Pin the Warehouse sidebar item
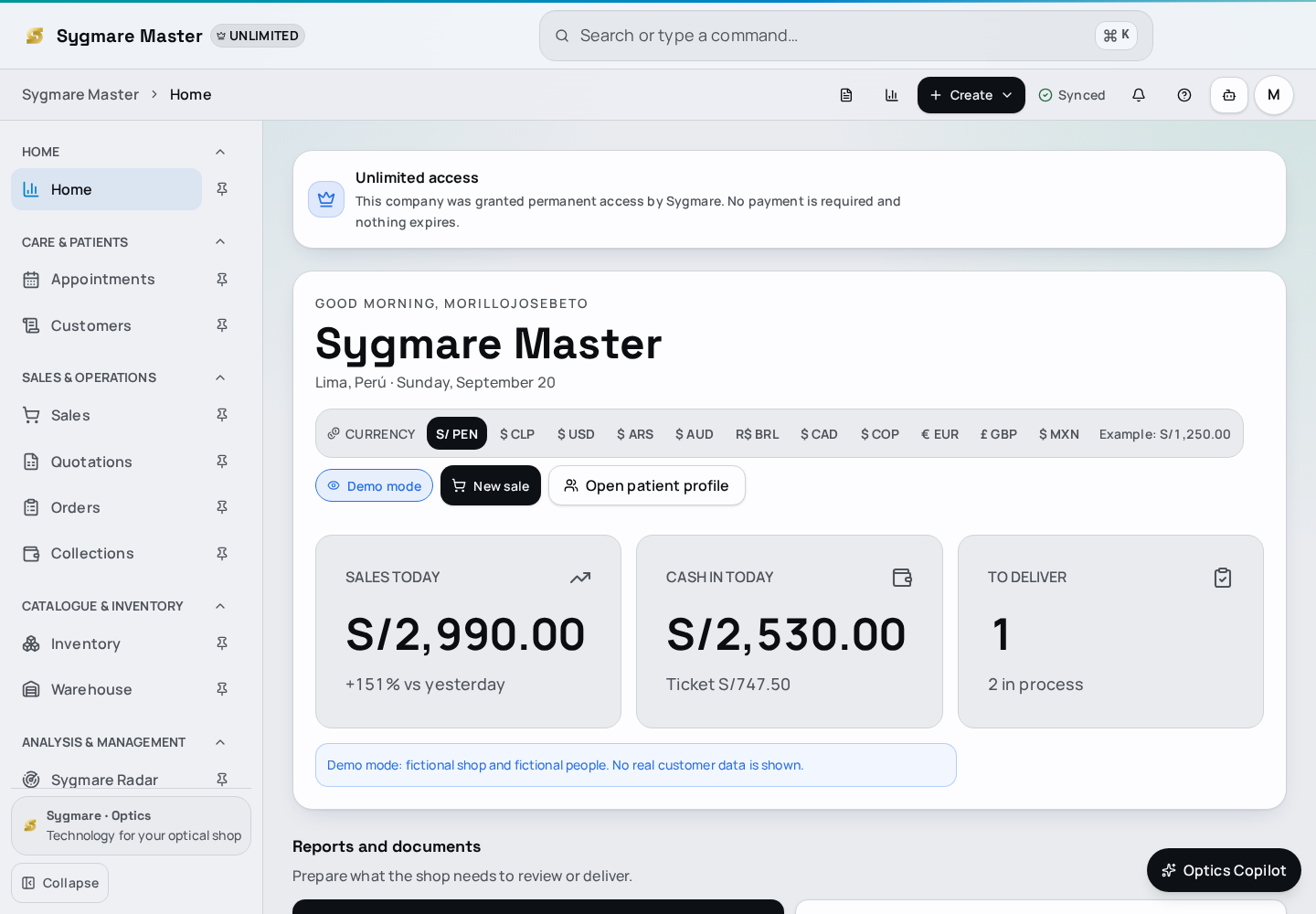This screenshot has height=914, width=1316. (222, 689)
